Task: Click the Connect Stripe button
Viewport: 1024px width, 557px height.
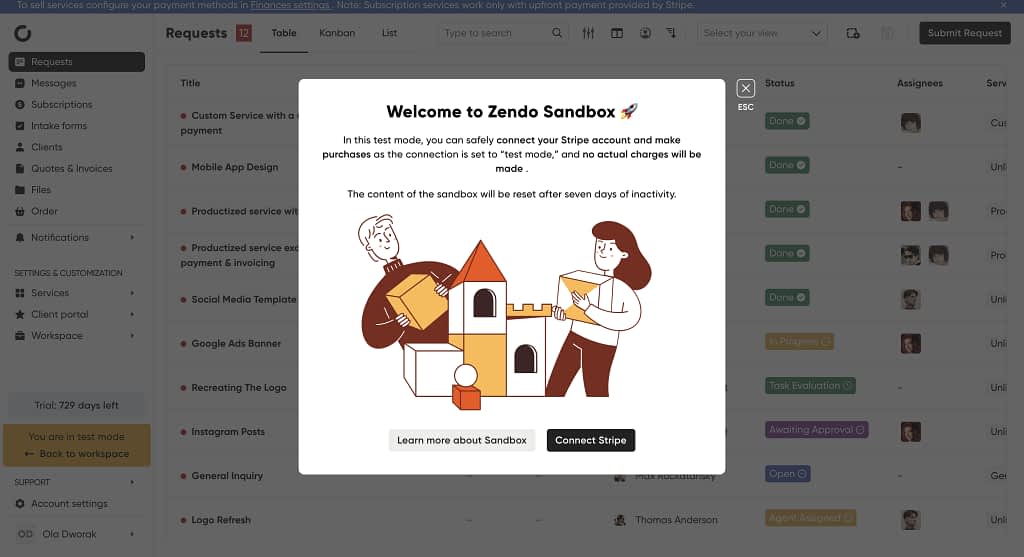Action: (590, 440)
